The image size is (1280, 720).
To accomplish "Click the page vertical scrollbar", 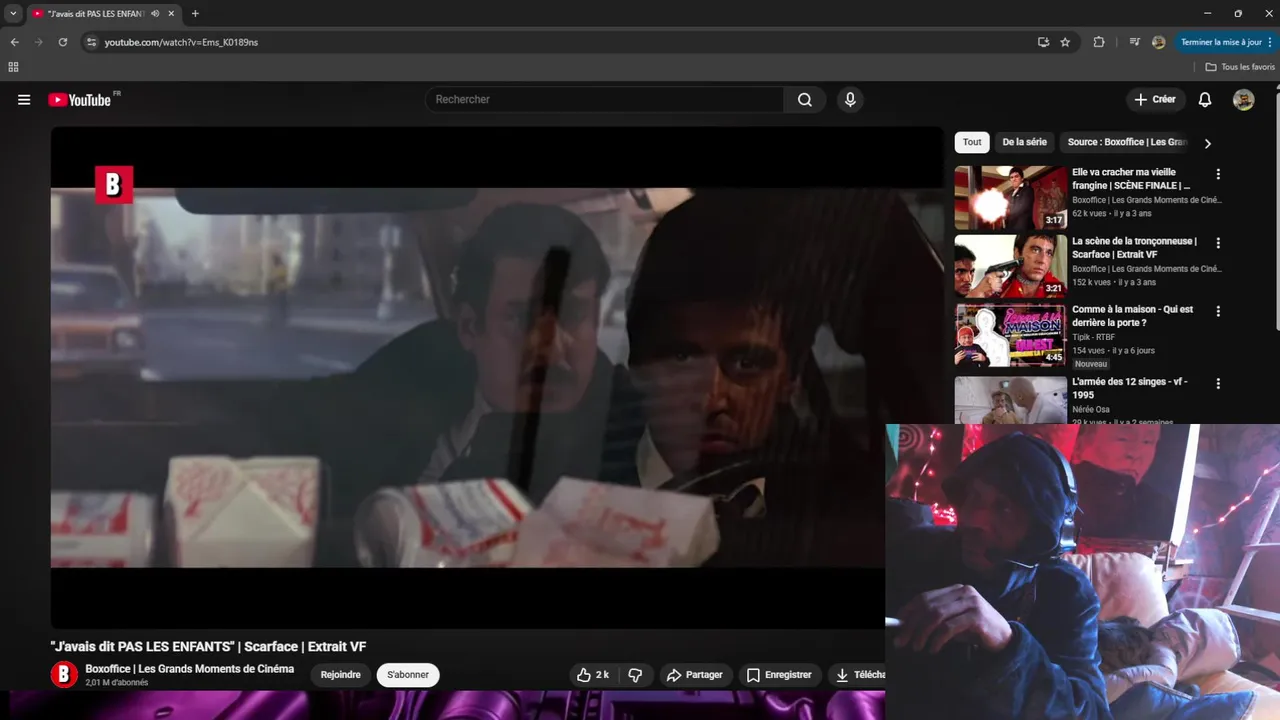I will (1276, 210).
